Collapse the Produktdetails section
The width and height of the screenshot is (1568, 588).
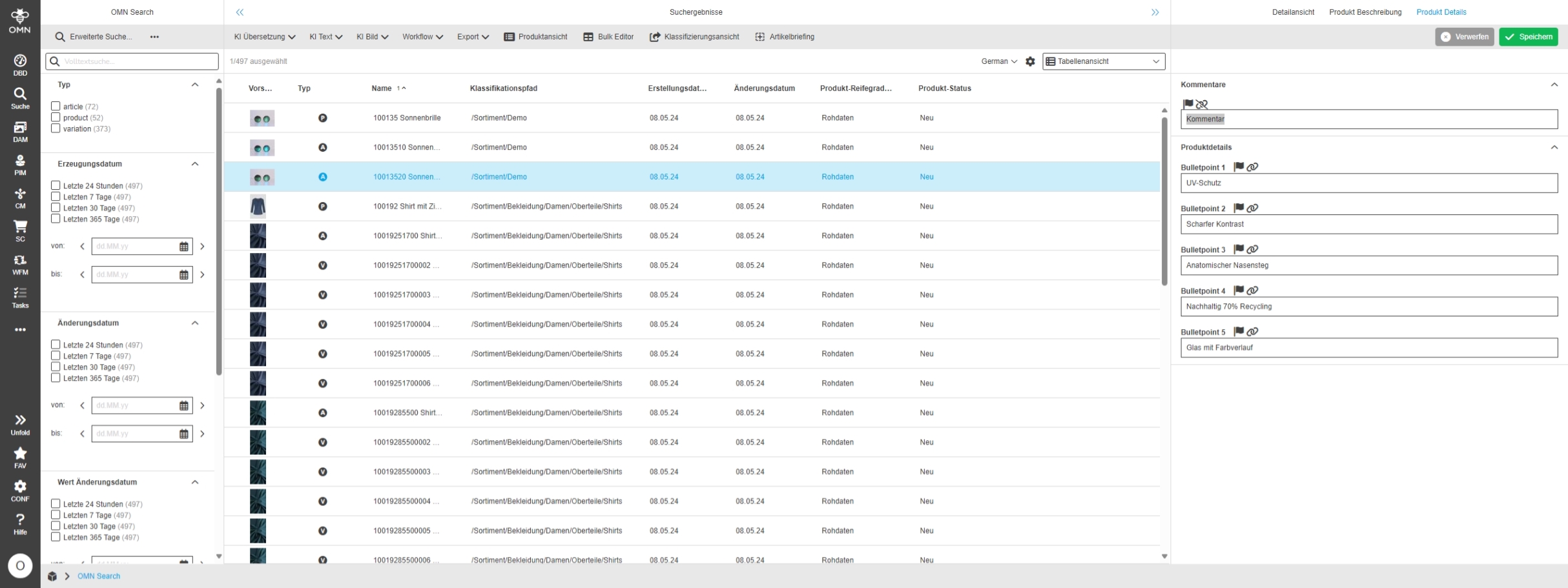(1554, 148)
